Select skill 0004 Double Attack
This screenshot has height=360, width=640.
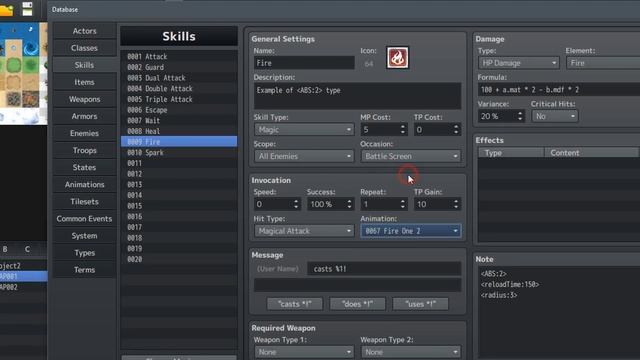tap(179, 89)
